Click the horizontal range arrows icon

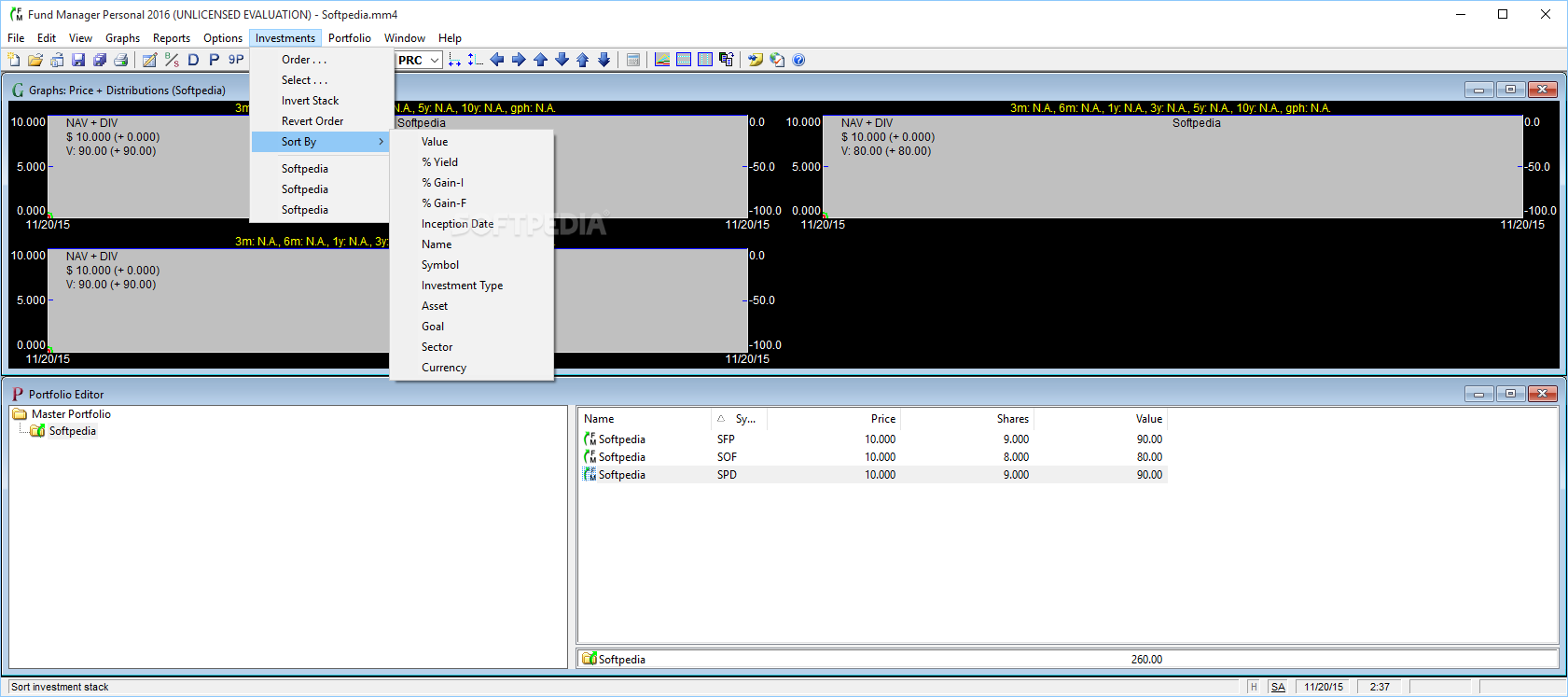(x=454, y=60)
